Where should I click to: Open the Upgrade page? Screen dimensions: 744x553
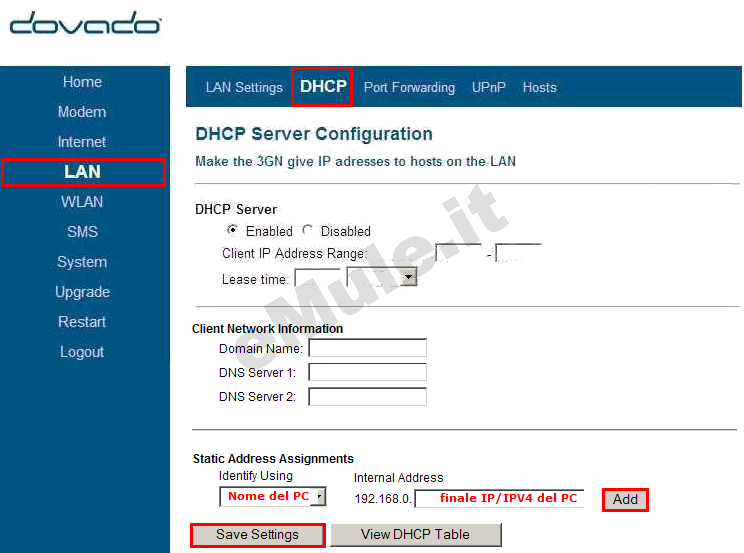(82, 292)
